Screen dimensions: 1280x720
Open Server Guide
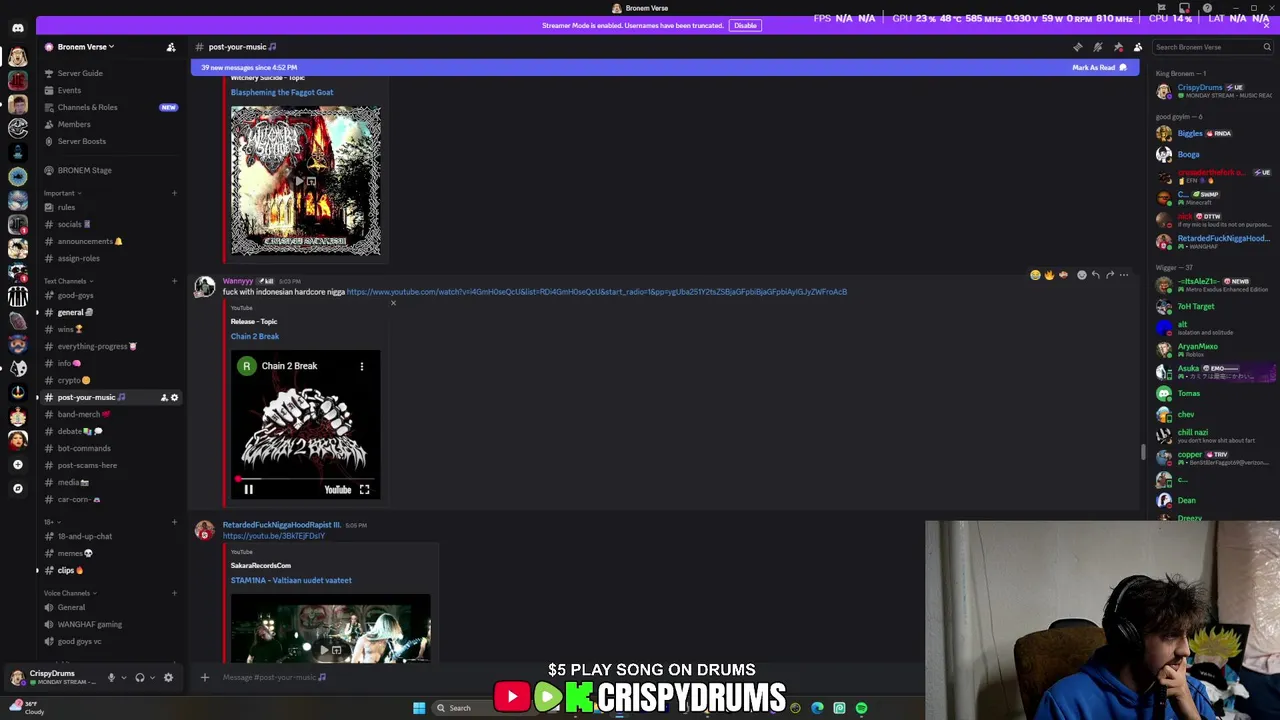(110, 73)
